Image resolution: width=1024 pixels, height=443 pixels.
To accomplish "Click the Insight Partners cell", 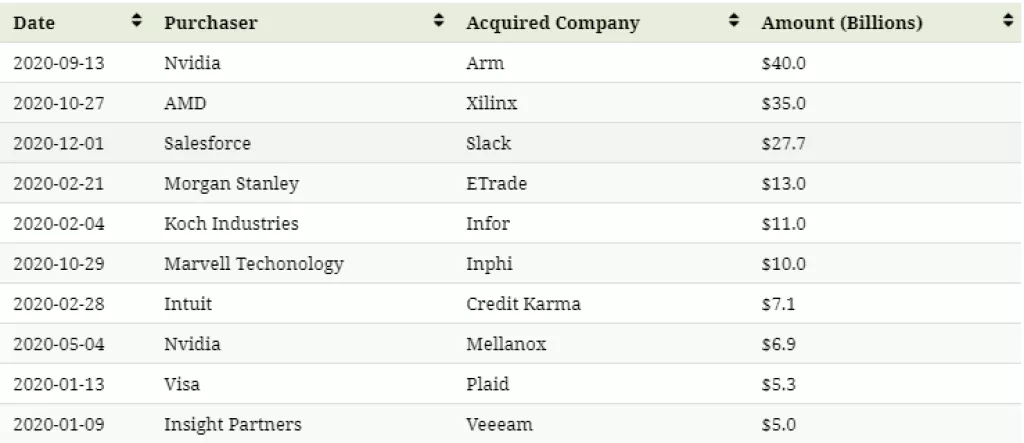I will (232, 424).
